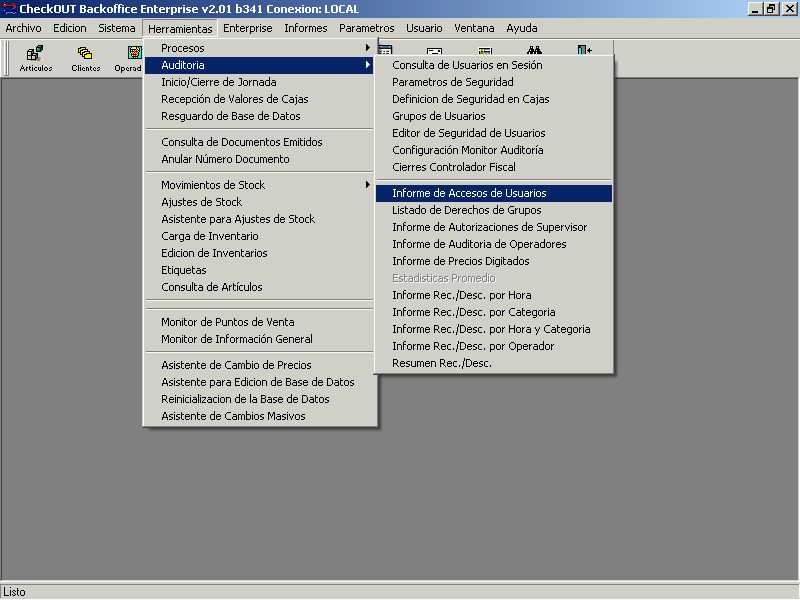
Task: Close the open Herramientas menu
Action: [x=180, y=29]
